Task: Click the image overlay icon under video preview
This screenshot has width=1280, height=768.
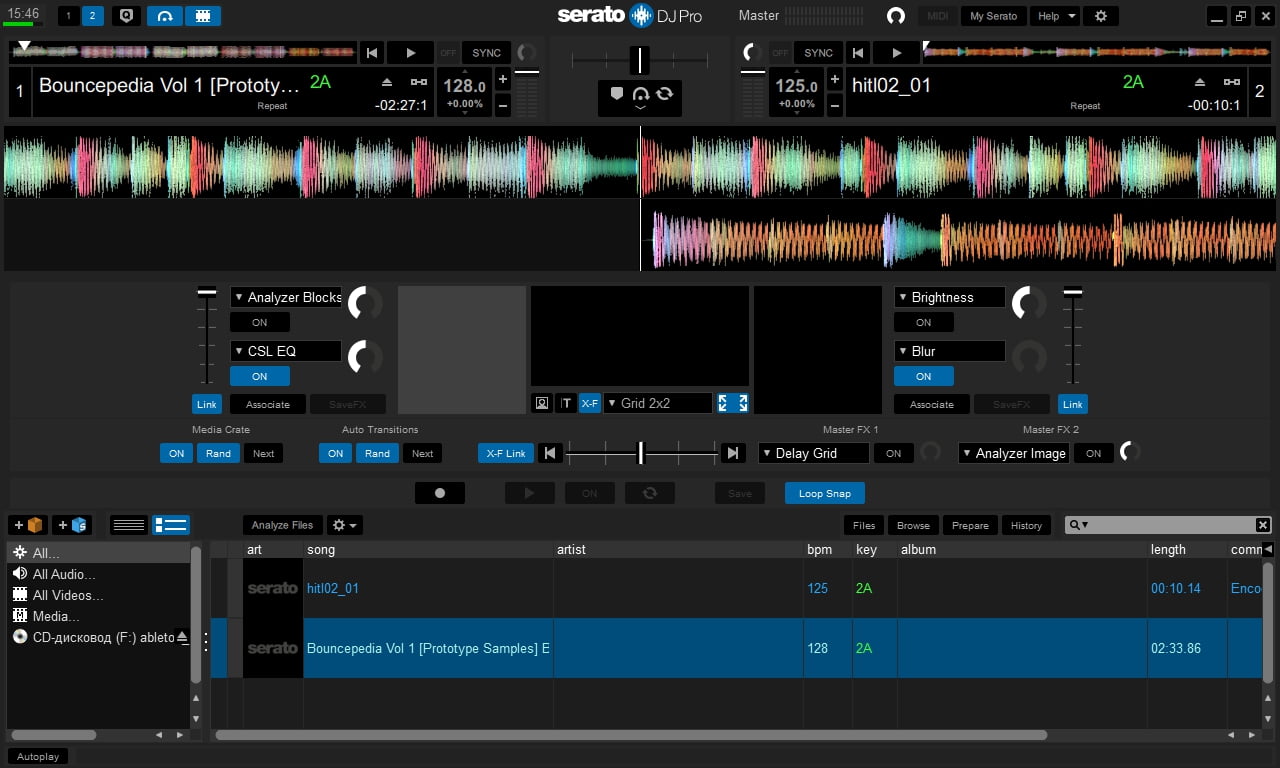Action: pyautogui.click(x=542, y=403)
